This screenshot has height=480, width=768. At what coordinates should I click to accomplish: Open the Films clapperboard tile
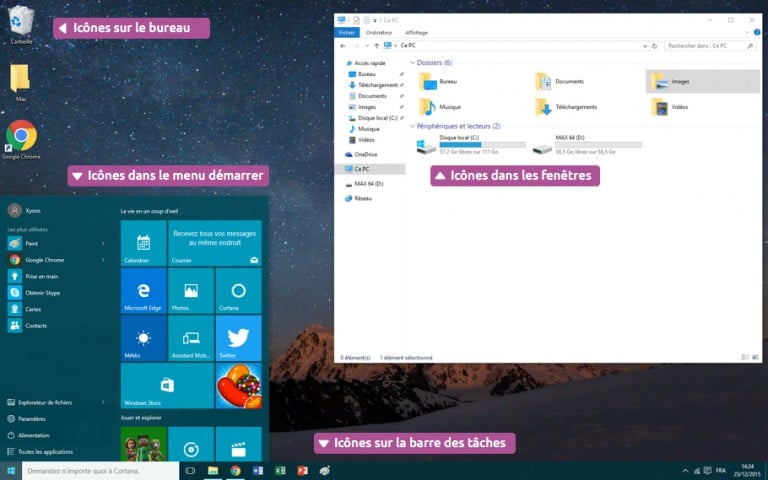point(239,444)
